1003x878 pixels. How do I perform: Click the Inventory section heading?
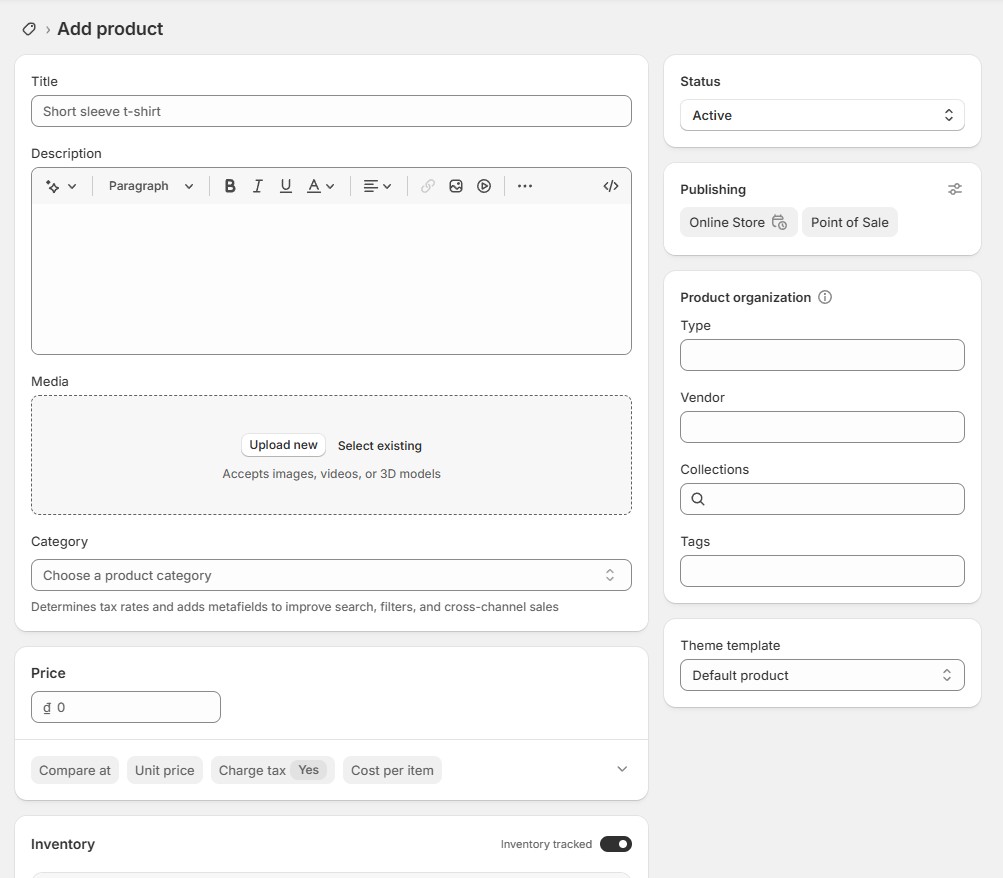click(x=63, y=844)
